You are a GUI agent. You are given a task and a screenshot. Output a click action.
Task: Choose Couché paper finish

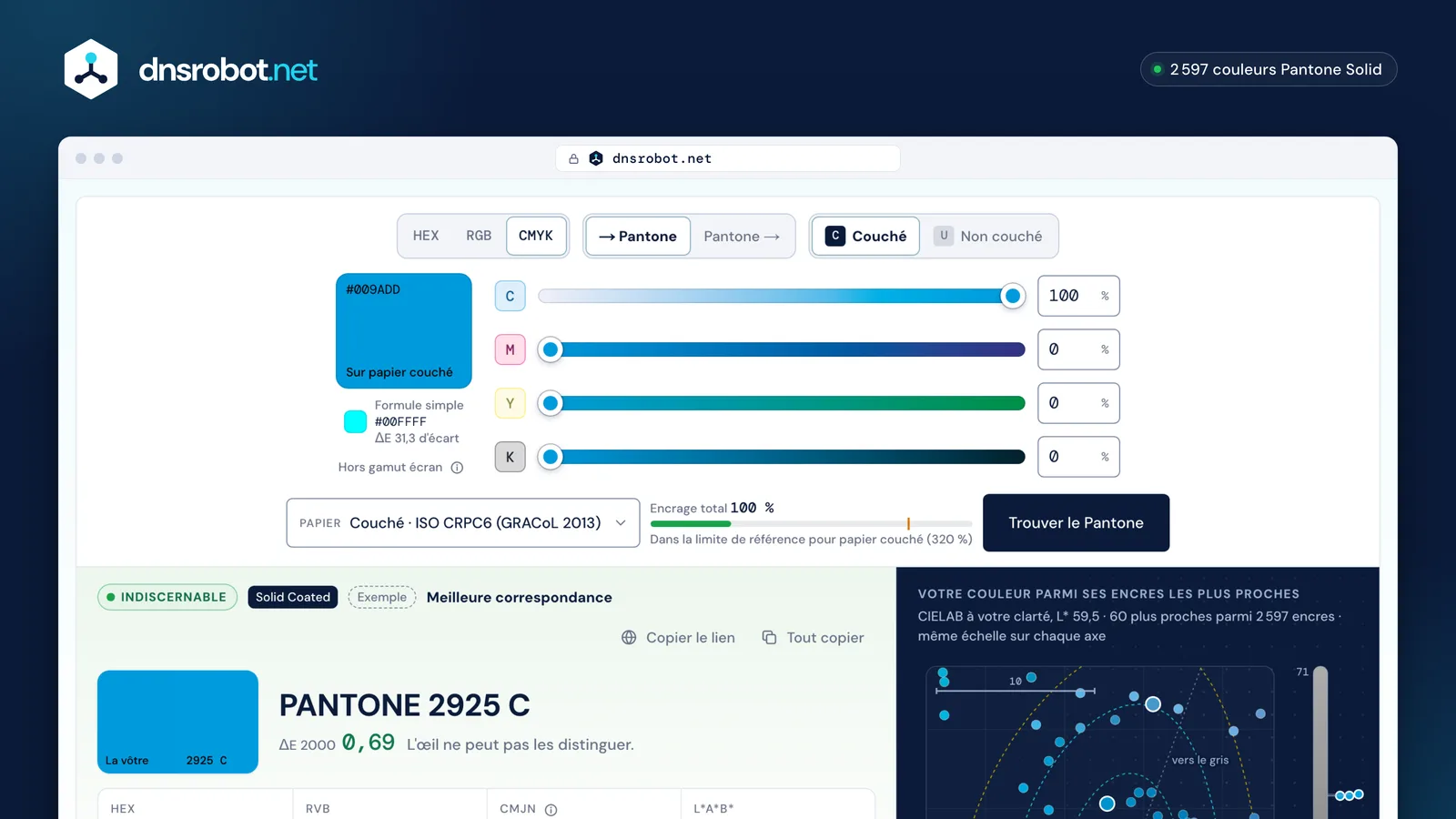coord(865,236)
